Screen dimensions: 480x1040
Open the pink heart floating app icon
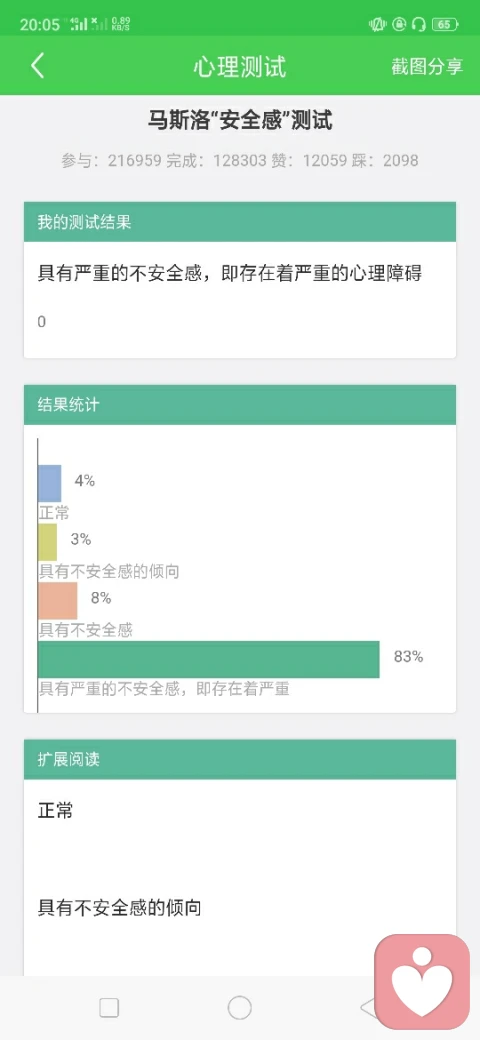(x=422, y=980)
